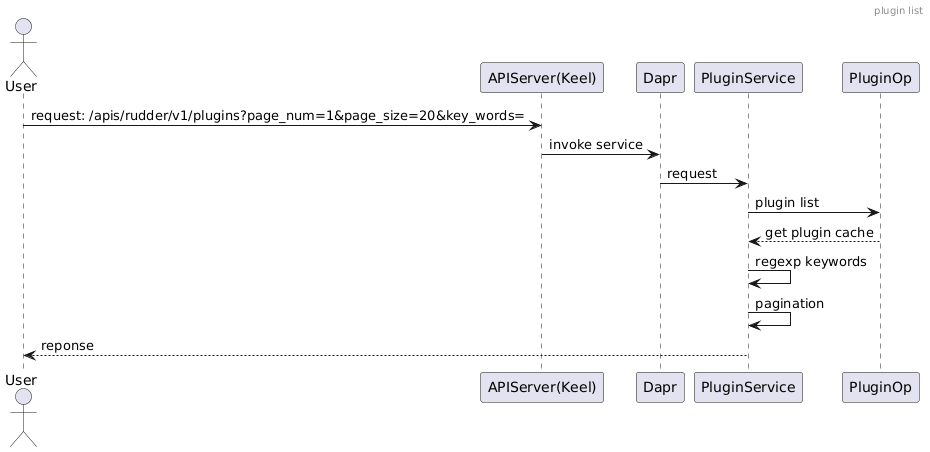Click the 'request' message from Dapr
The width and height of the screenshot is (930, 452).
(692, 174)
